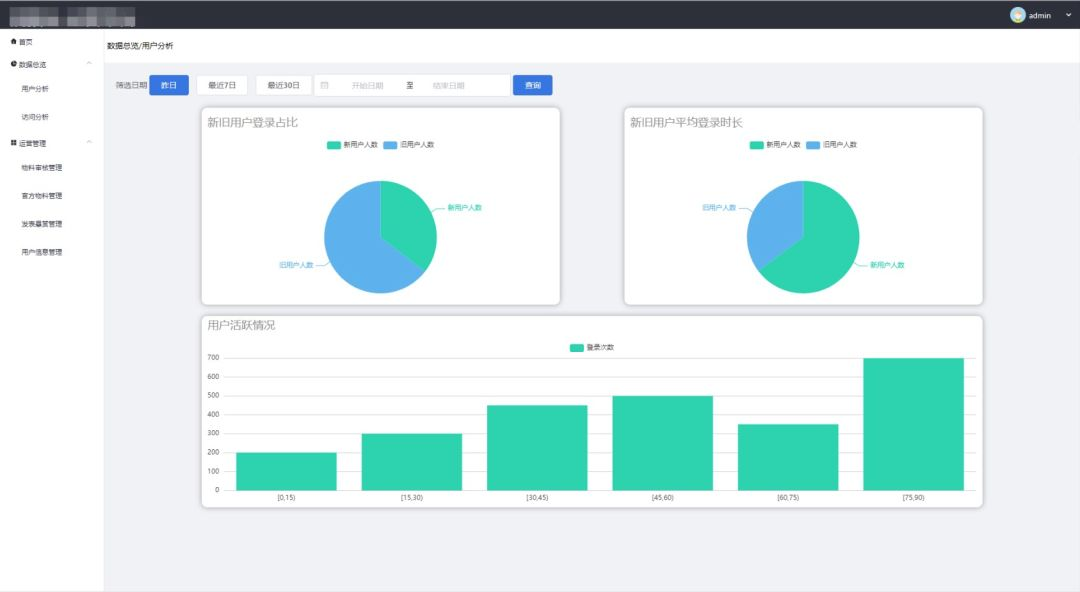Viewport: 1080px width, 592px height.
Task: Click the 700 y-axis value label
Action: pos(213,358)
